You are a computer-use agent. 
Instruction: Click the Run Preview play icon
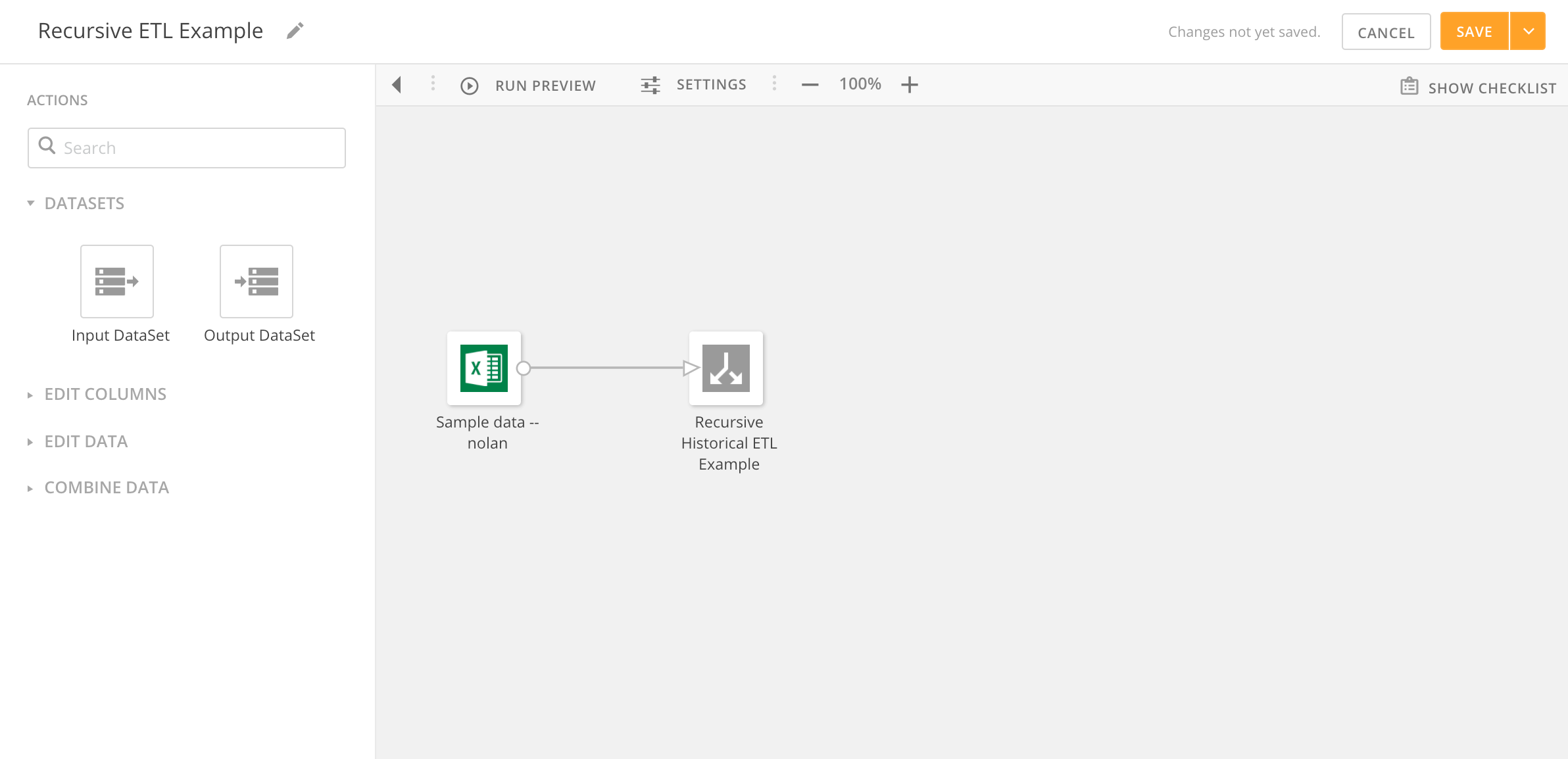tap(469, 85)
